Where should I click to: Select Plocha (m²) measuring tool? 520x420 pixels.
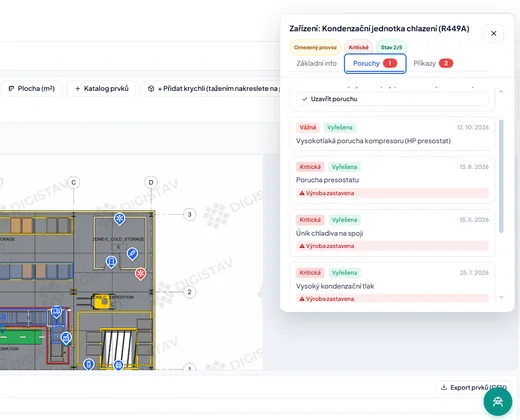tap(32, 89)
